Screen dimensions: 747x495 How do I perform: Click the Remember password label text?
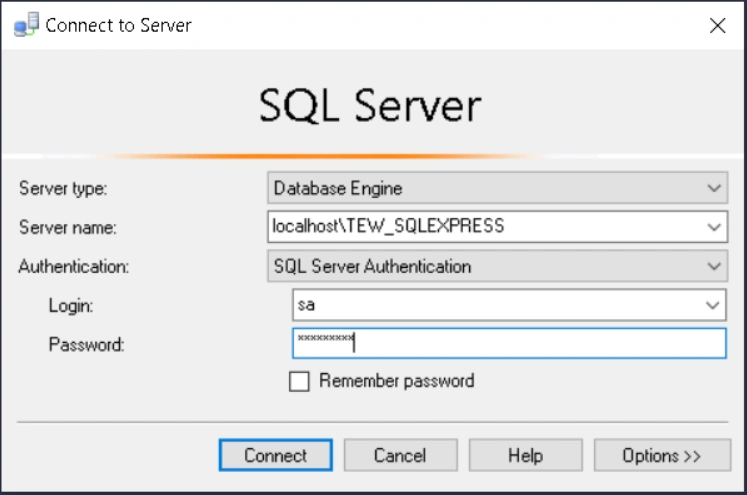[396, 381]
